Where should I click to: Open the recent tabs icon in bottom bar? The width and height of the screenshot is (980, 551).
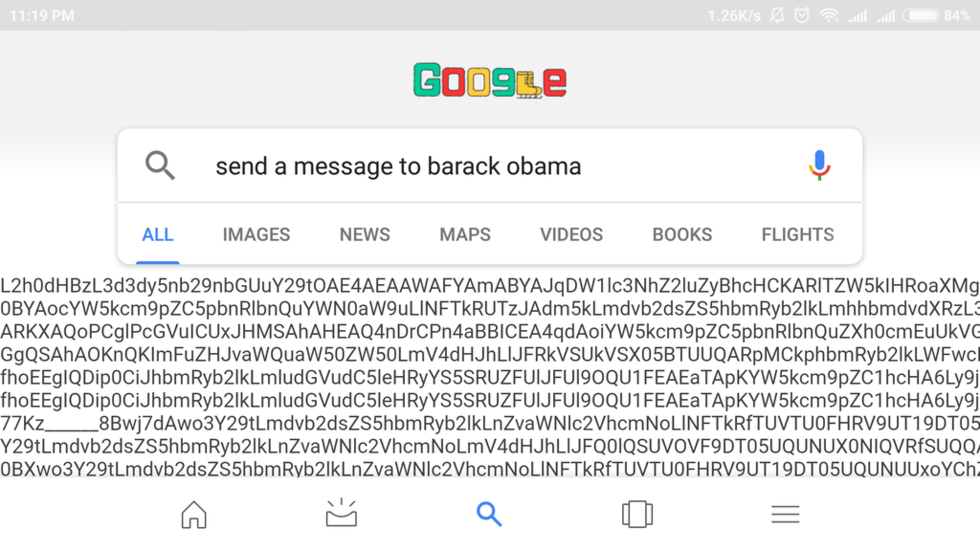pyautogui.click(x=637, y=514)
